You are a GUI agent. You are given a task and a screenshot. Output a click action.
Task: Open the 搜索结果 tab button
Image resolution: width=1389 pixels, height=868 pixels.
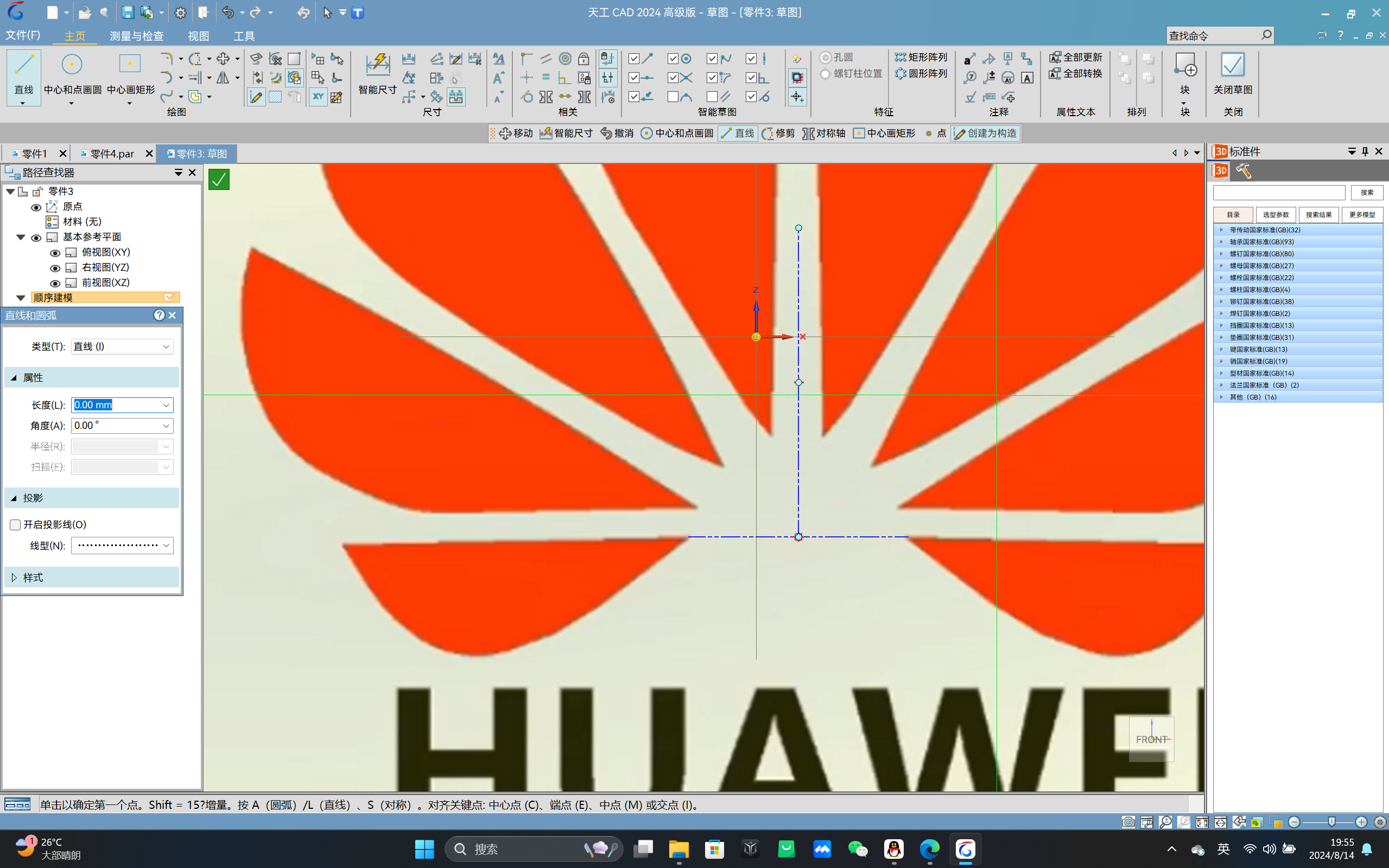coord(1318,215)
